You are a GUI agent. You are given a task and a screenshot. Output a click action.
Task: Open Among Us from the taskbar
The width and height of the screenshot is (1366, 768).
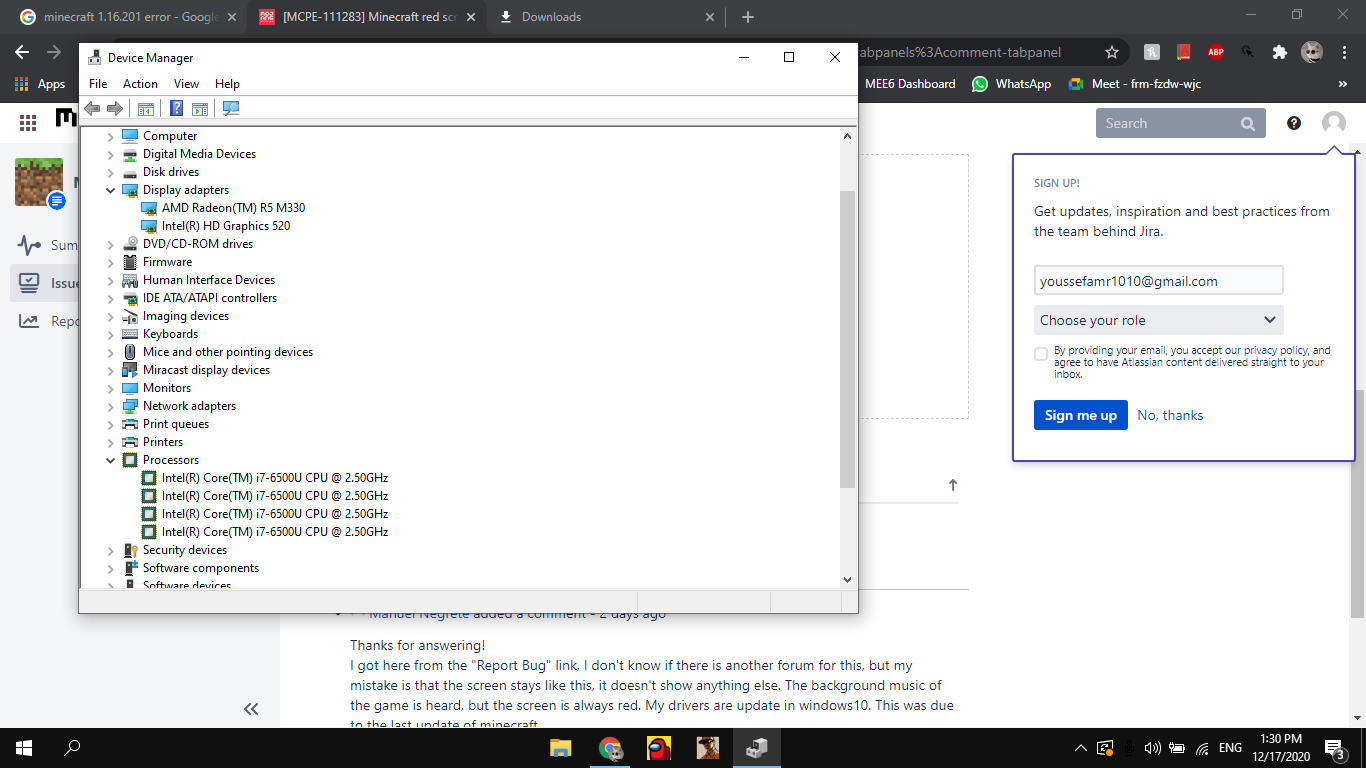pos(659,748)
